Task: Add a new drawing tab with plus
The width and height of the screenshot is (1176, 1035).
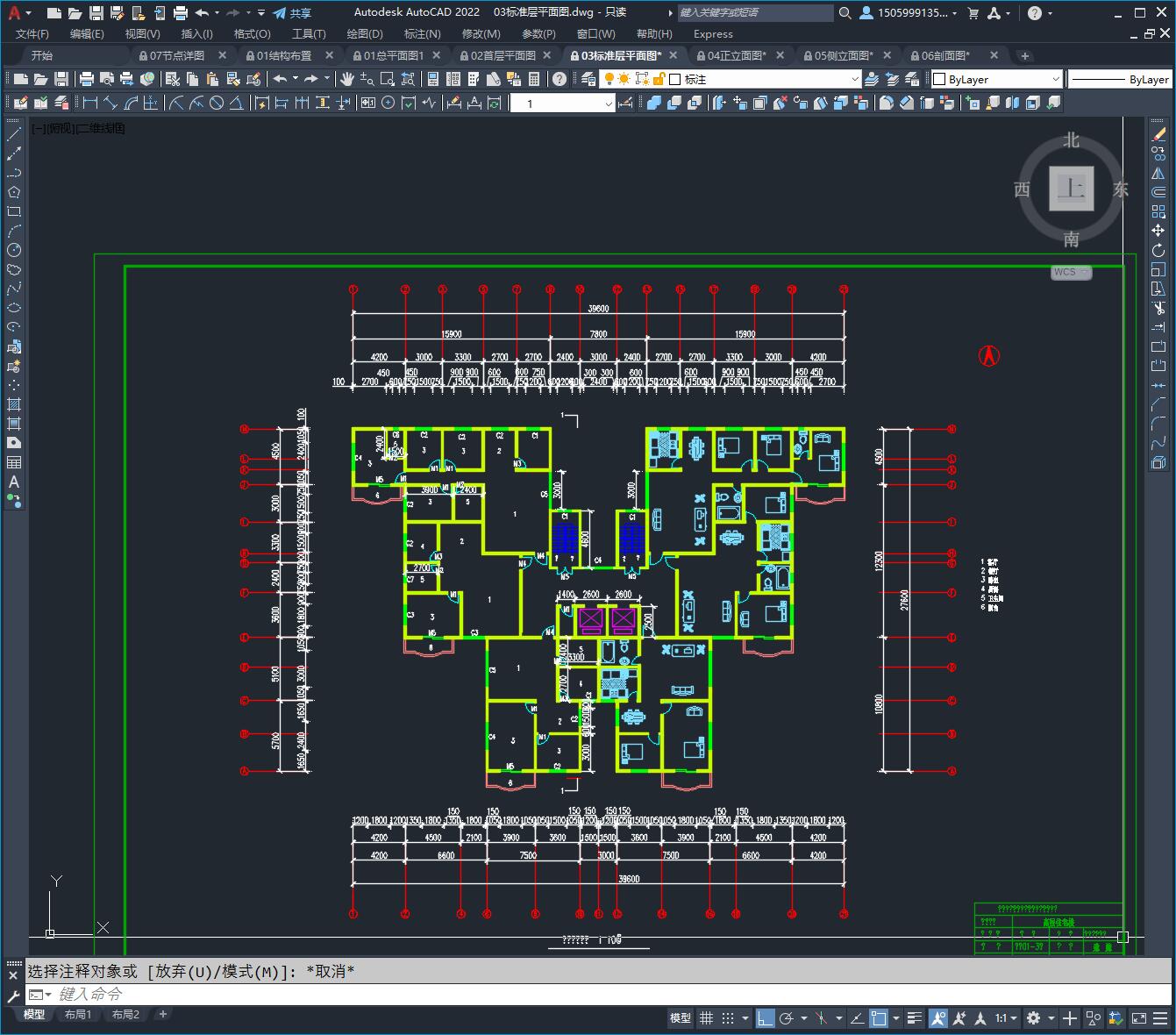Action: point(1024,55)
